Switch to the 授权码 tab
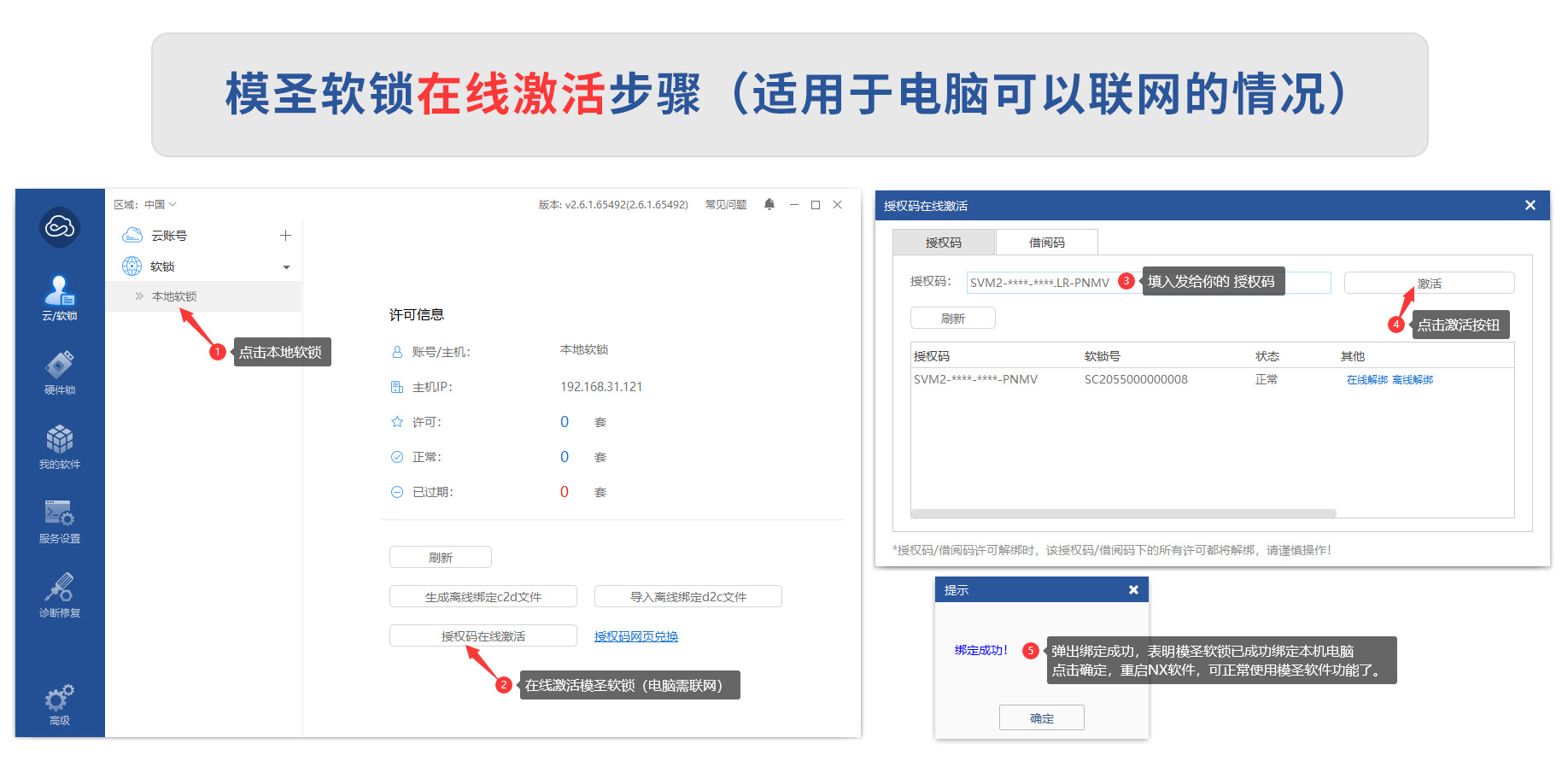This screenshot has width=1568, height=767. pyautogui.click(x=943, y=243)
